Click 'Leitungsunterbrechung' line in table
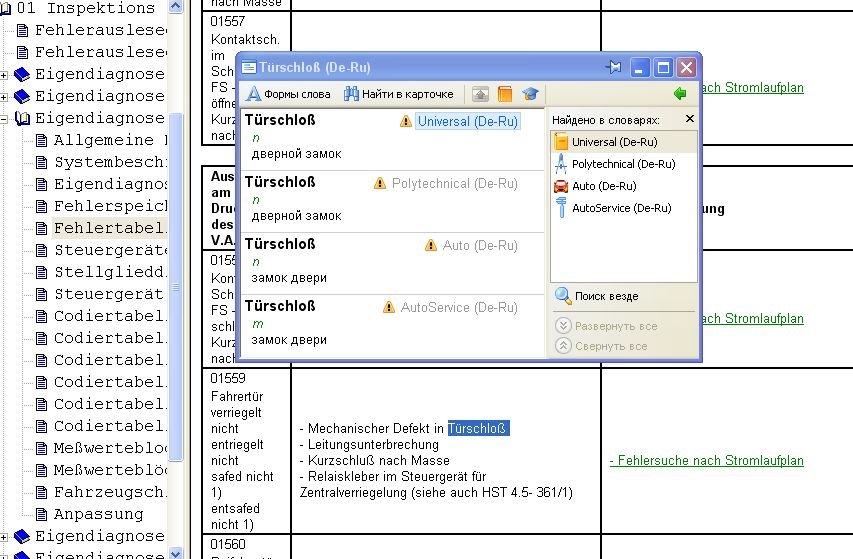Image resolution: width=853 pixels, height=559 pixels. [x=369, y=445]
